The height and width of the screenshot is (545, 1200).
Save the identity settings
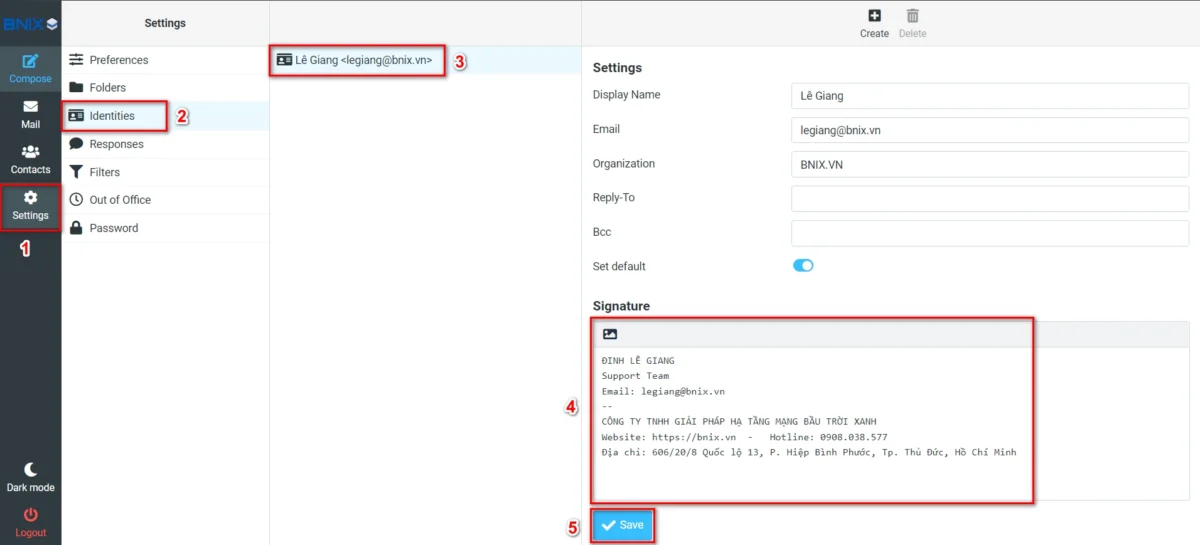click(623, 525)
